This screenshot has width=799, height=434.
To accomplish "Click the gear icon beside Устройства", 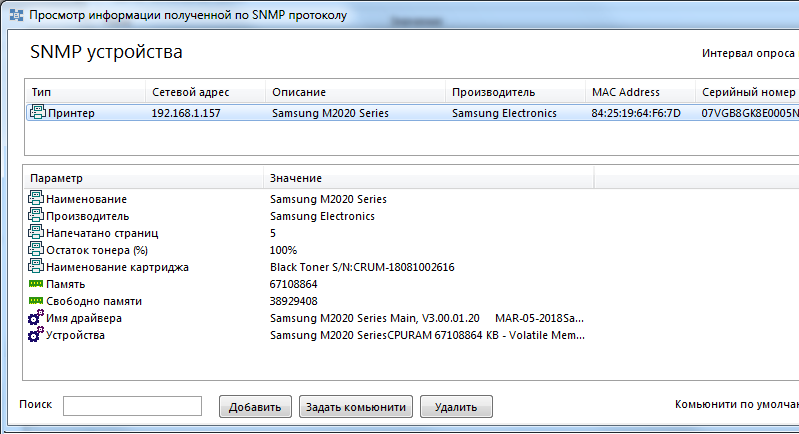I will 36,335.
